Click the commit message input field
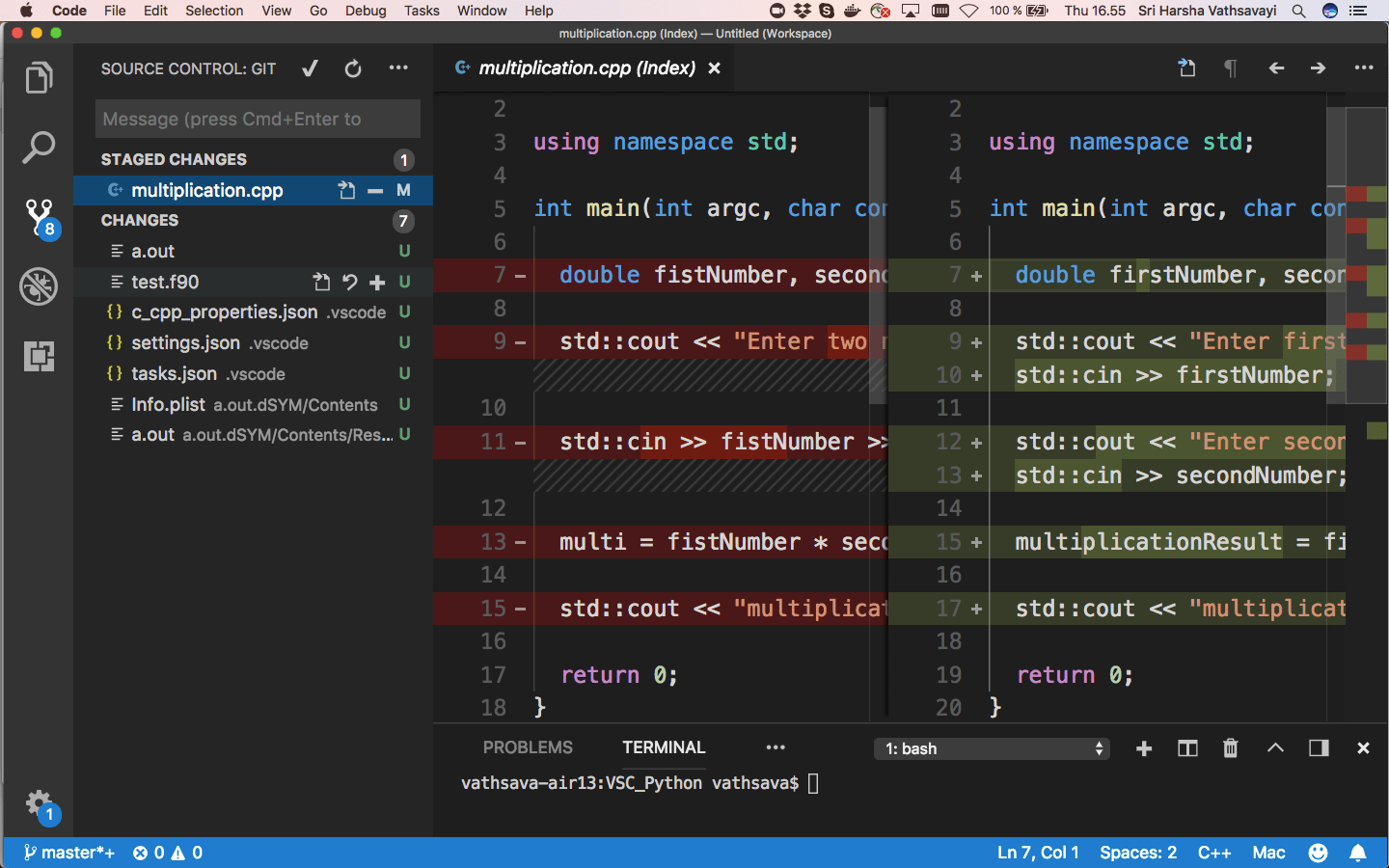The height and width of the screenshot is (868, 1389). click(256, 119)
